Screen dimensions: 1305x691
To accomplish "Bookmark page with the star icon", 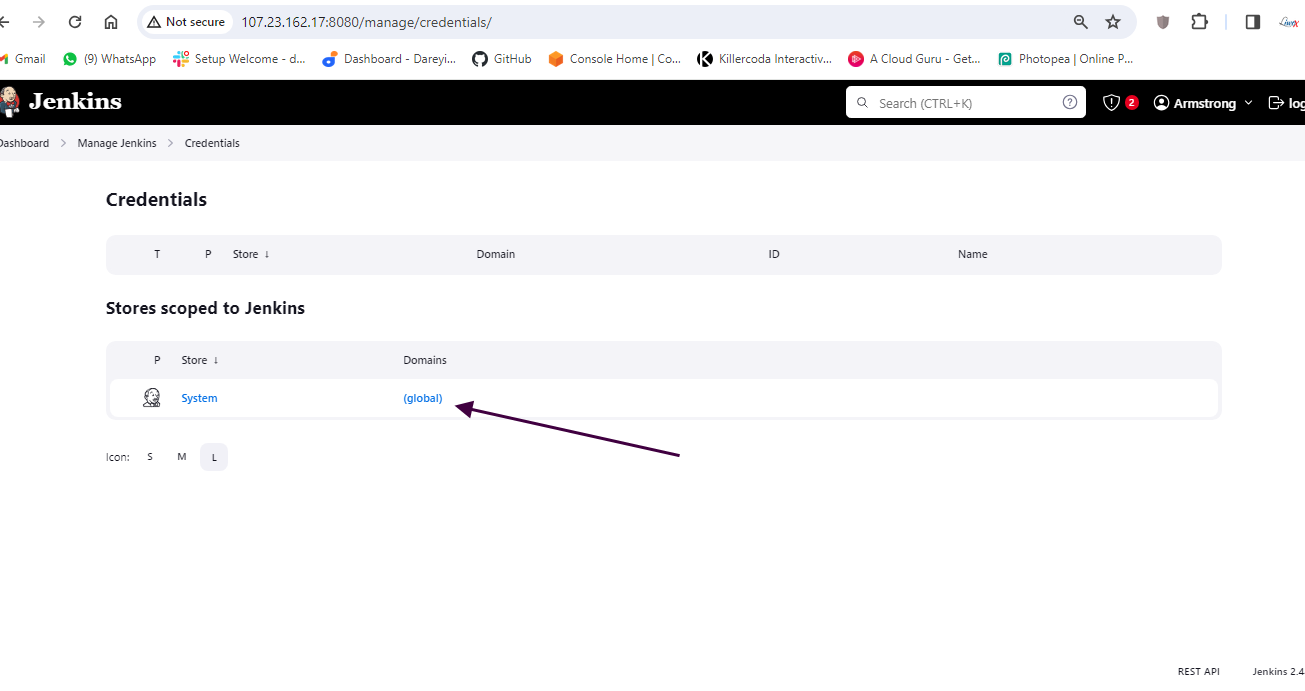I will [x=1113, y=22].
